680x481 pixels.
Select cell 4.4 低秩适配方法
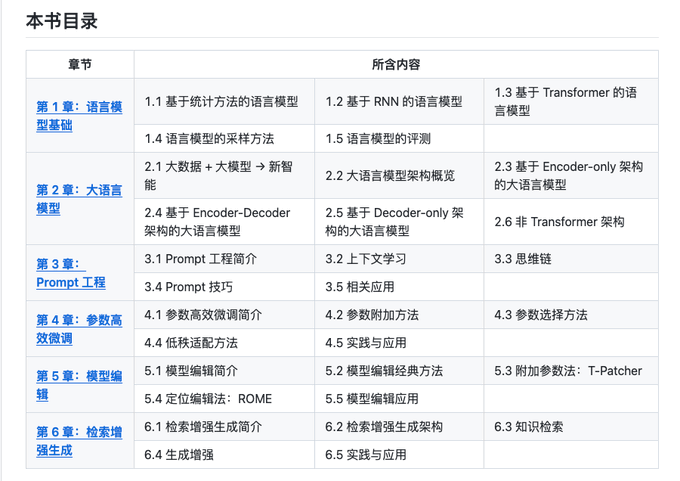tap(224, 343)
